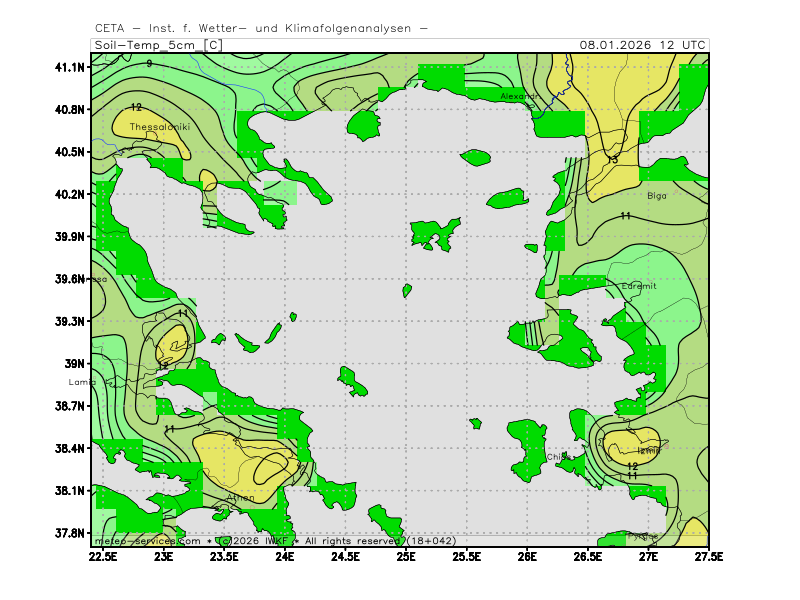Viewport: 800px width, 600px height.
Task: Click the 13 contour label
Action: (613, 160)
